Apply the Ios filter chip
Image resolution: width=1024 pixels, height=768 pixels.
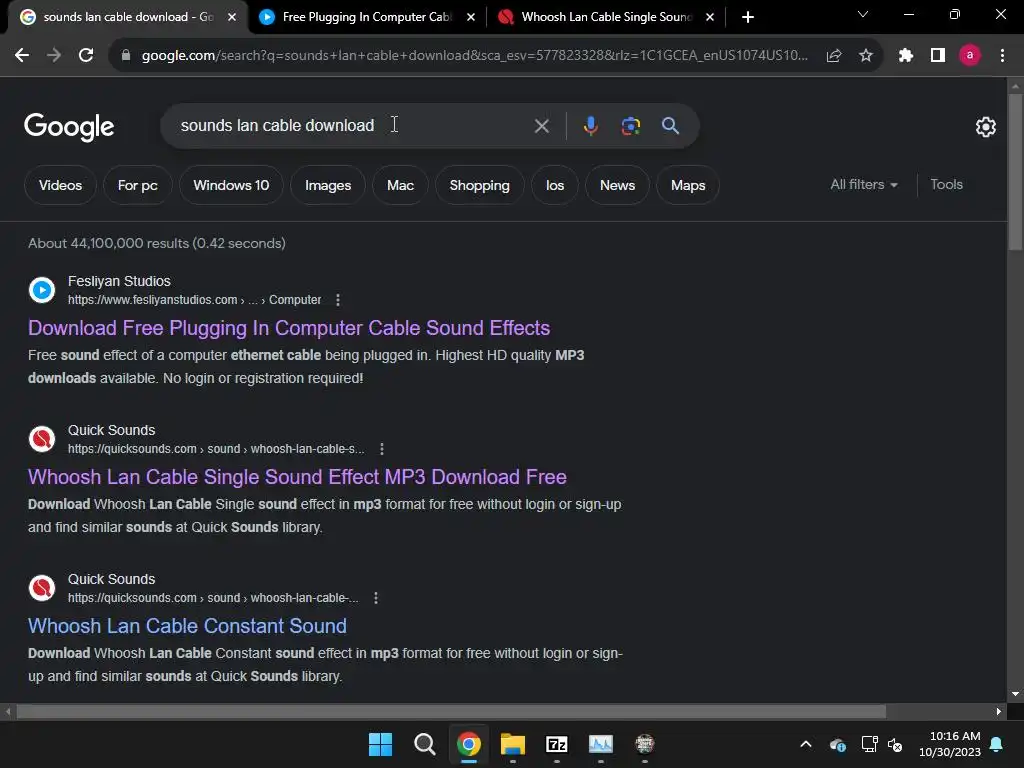[x=555, y=185]
